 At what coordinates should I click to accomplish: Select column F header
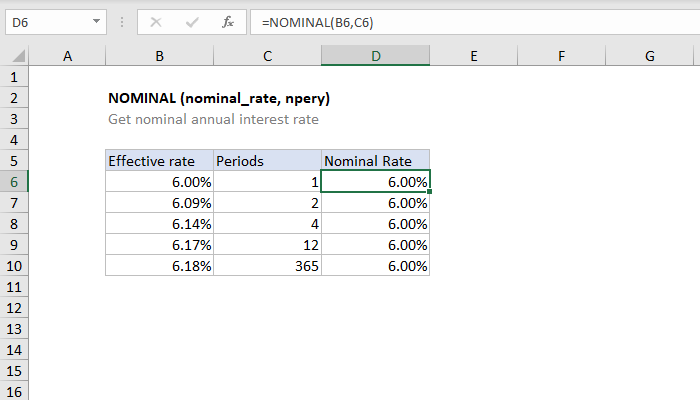pos(562,56)
